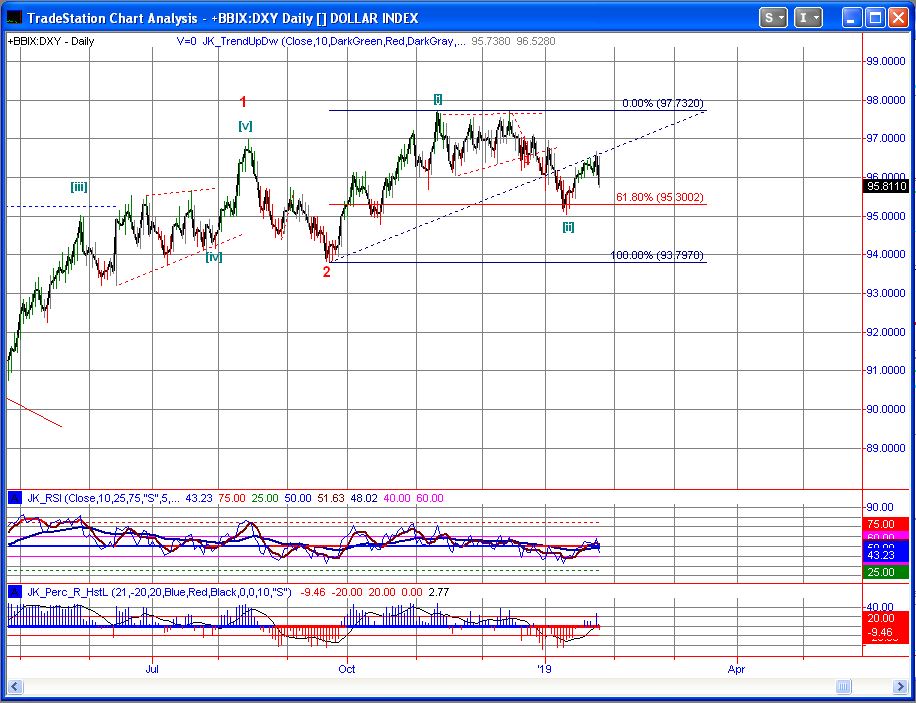Click the ''19' date axis label

pos(545,669)
